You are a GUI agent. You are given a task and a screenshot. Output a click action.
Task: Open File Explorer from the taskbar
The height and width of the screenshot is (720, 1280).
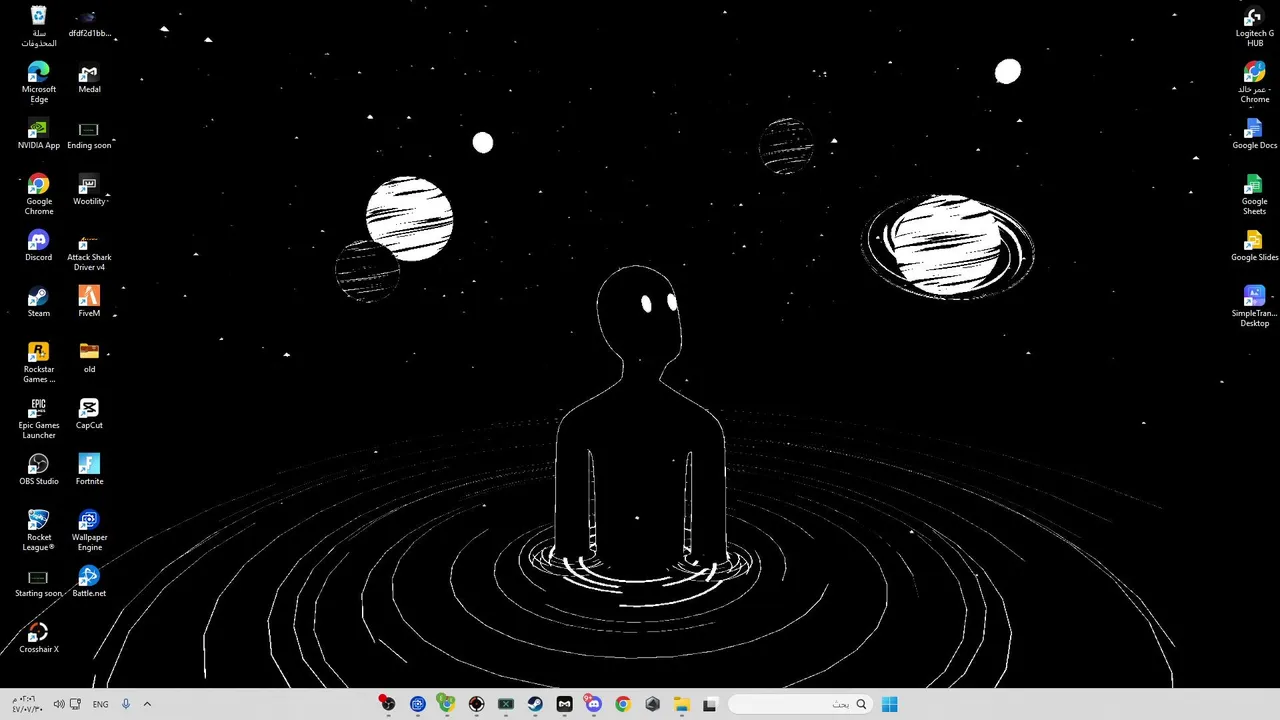(x=682, y=704)
